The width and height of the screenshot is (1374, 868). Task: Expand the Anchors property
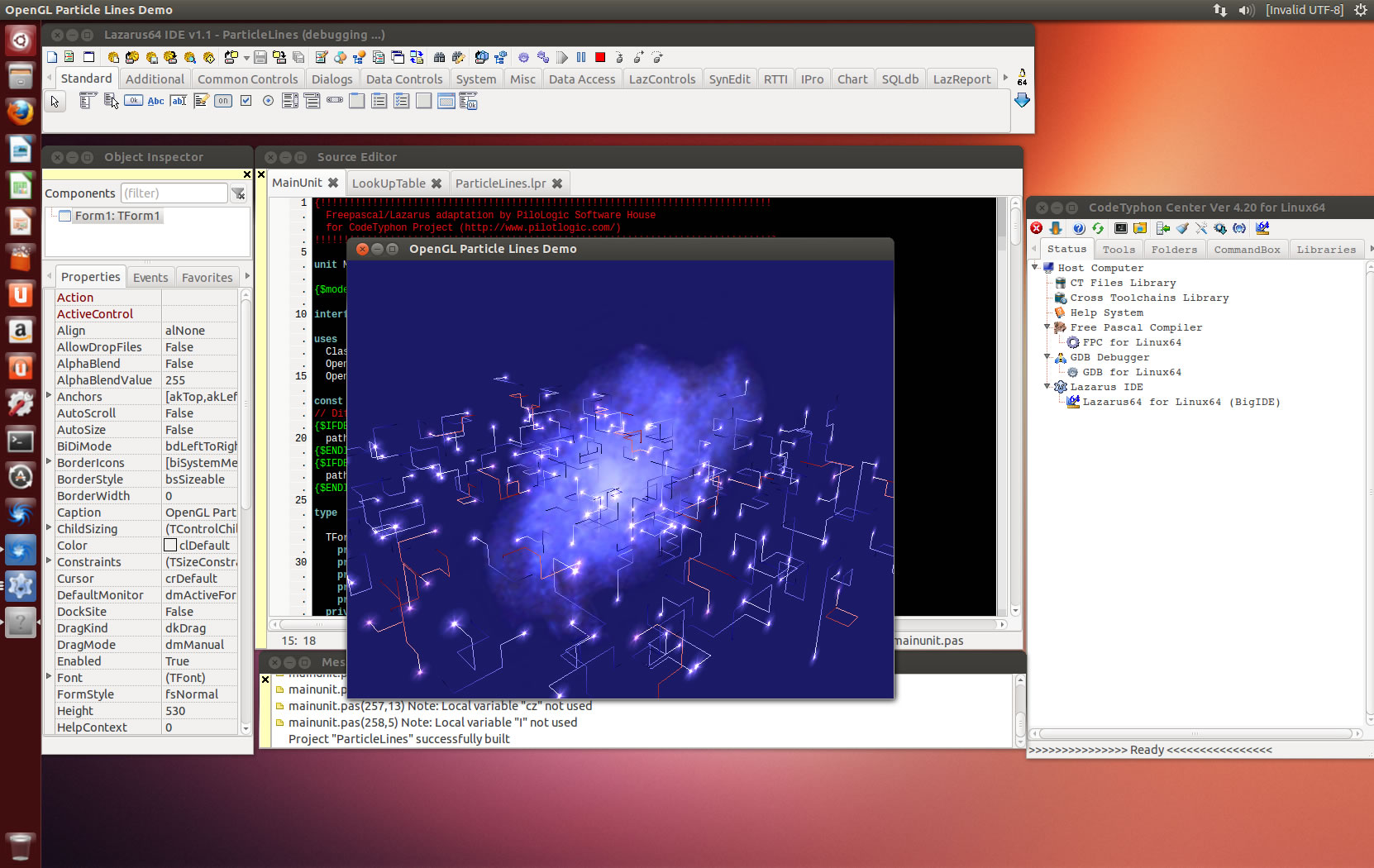[49, 396]
